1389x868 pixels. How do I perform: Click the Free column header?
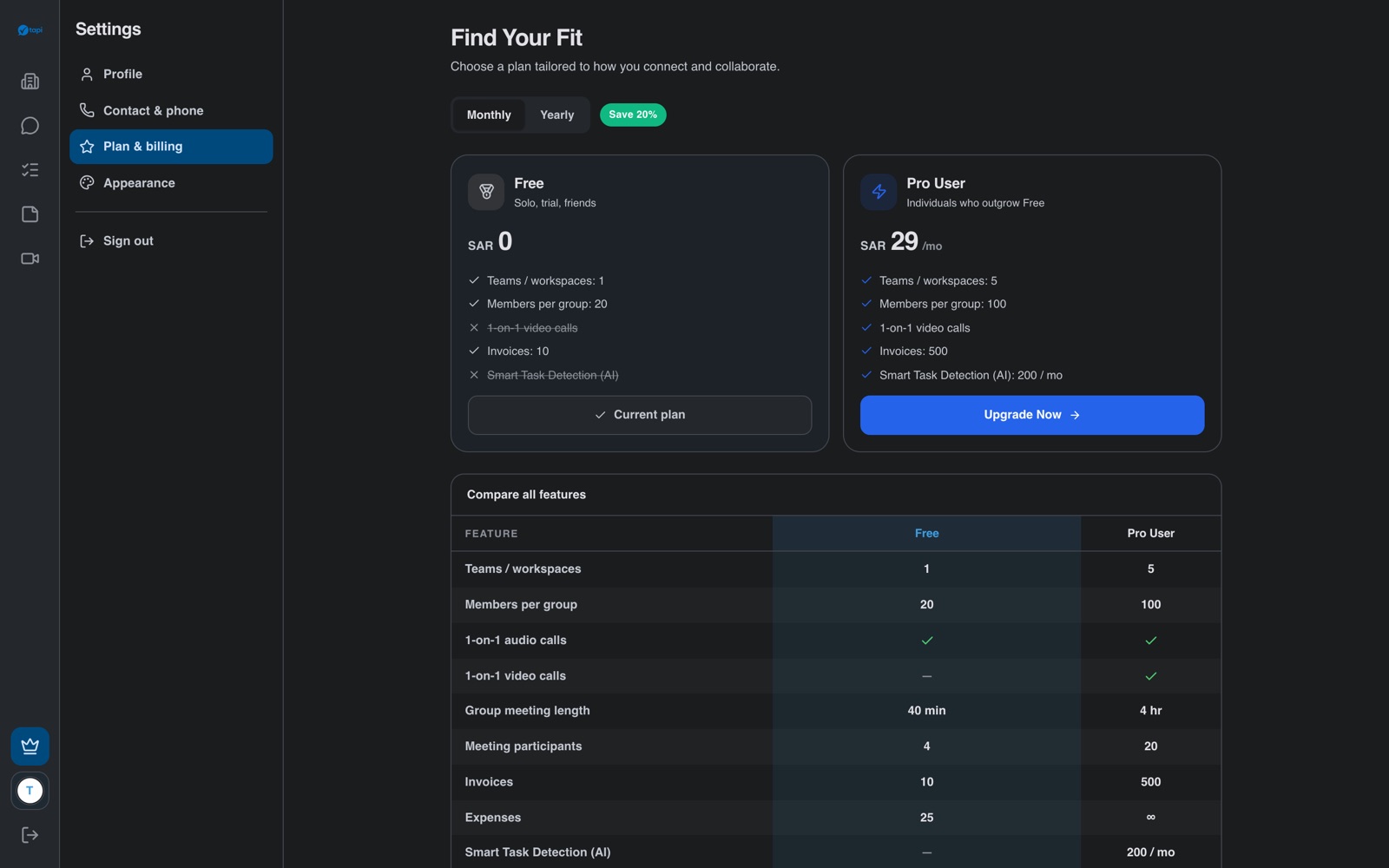click(926, 534)
